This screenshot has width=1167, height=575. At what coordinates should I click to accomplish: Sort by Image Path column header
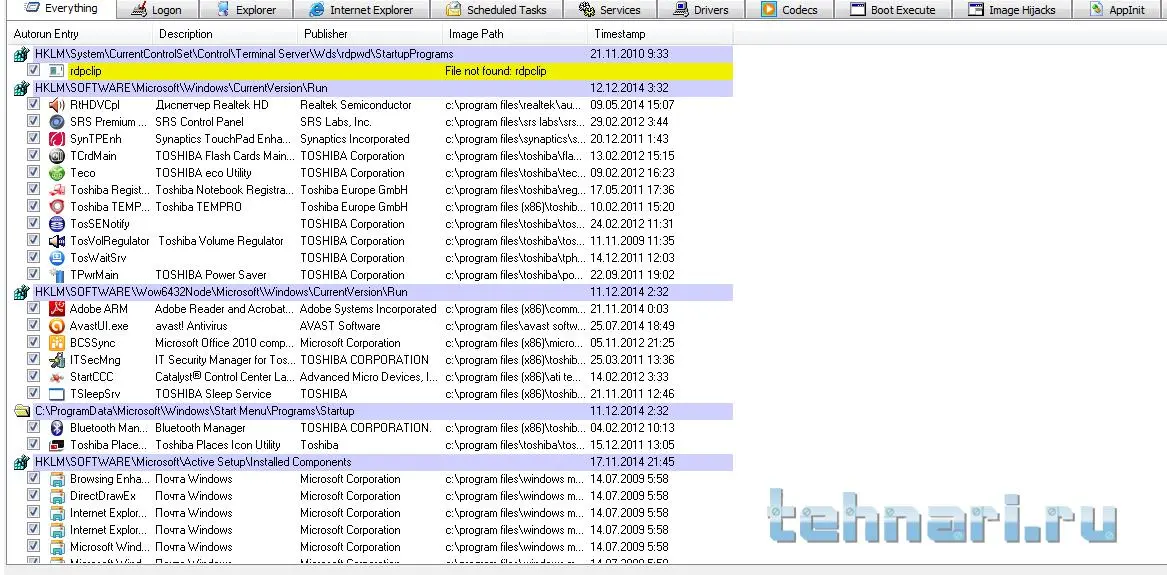(x=514, y=34)
